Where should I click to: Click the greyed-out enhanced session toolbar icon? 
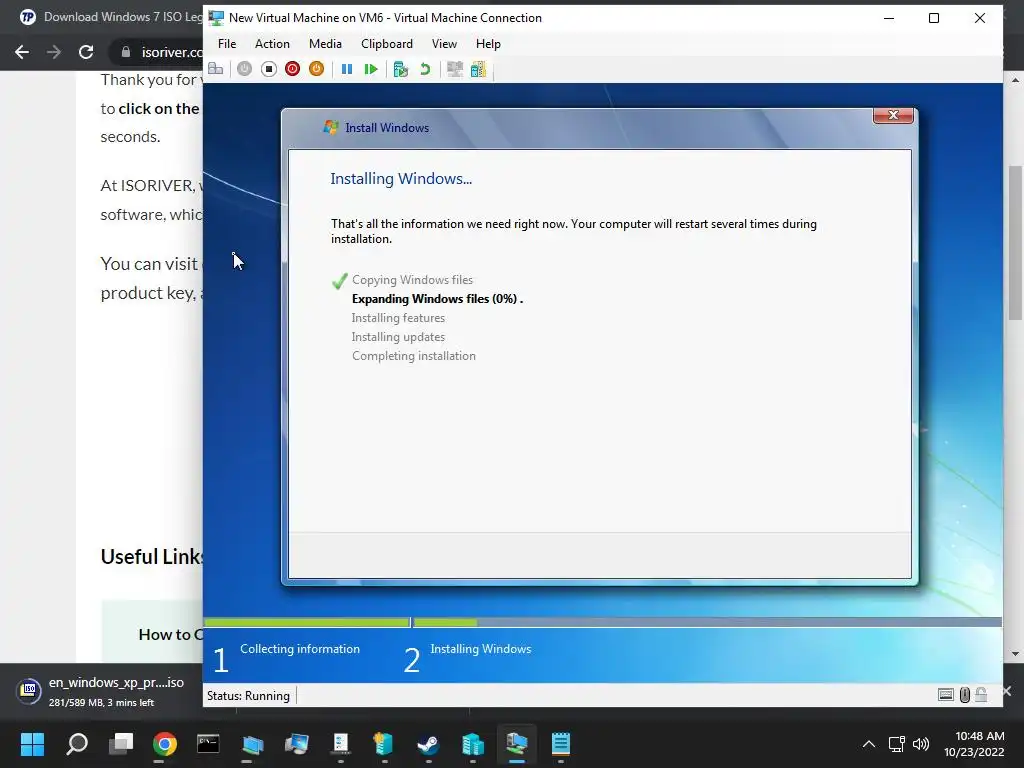(x=455, y=69)
